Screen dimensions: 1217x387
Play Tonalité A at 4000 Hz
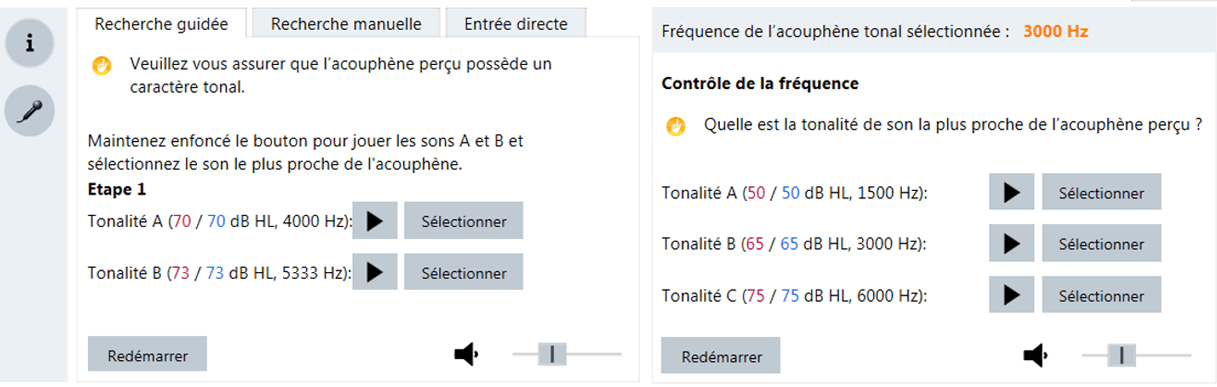tap(375, 221)
